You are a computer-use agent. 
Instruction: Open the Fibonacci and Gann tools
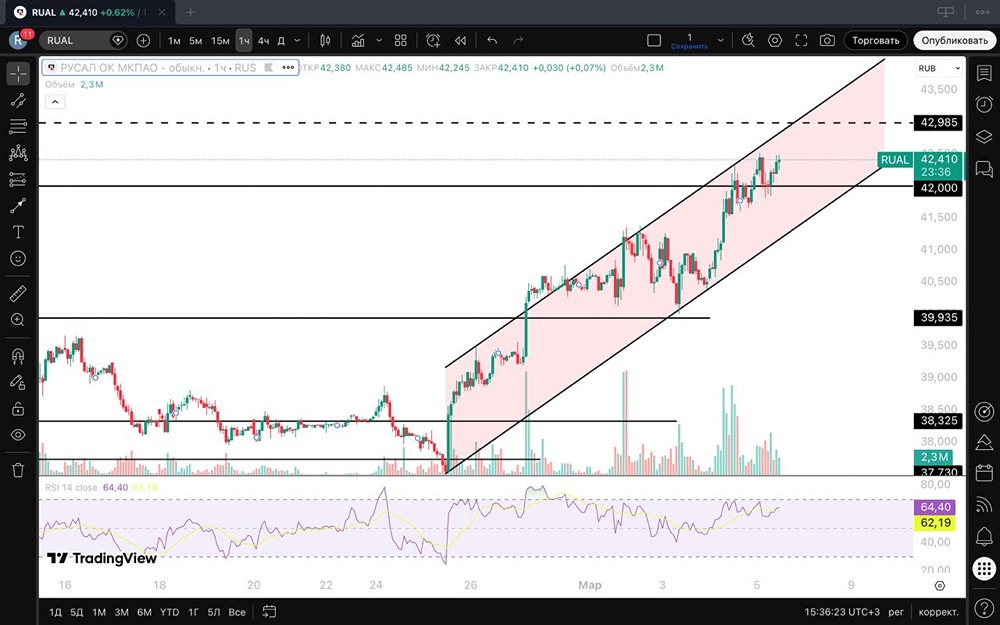coord(18,126)
